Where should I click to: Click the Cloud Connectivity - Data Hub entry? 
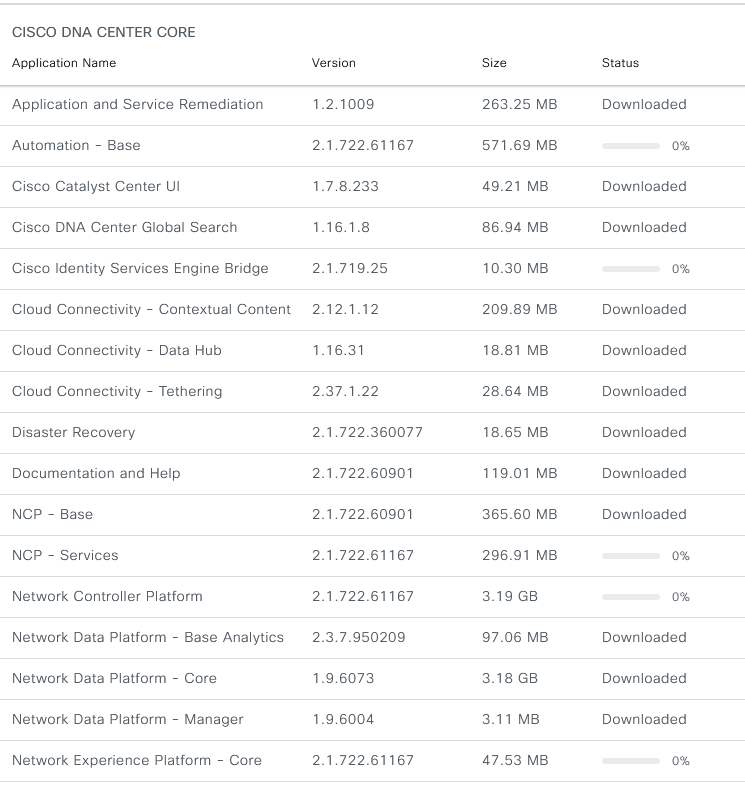(117, 350)
